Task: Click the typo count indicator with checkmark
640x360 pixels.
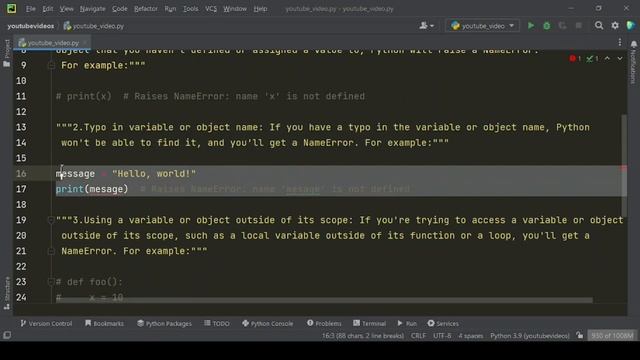Action: [592, 59]
